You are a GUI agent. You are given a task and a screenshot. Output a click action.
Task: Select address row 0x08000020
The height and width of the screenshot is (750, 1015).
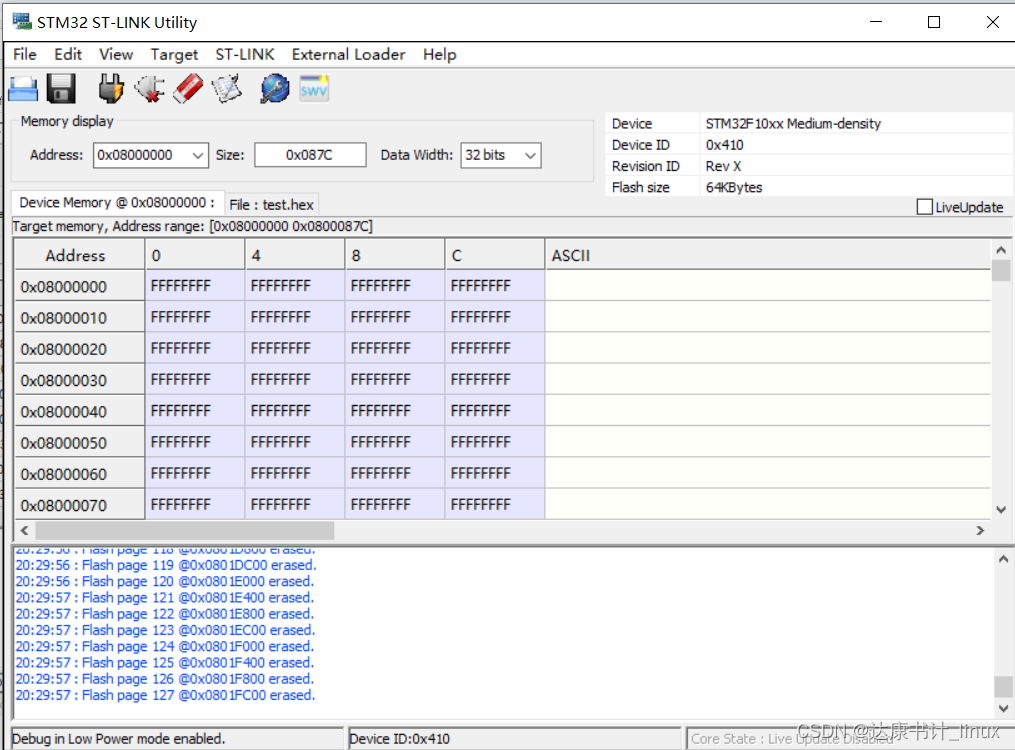click(x=79, y=349)
